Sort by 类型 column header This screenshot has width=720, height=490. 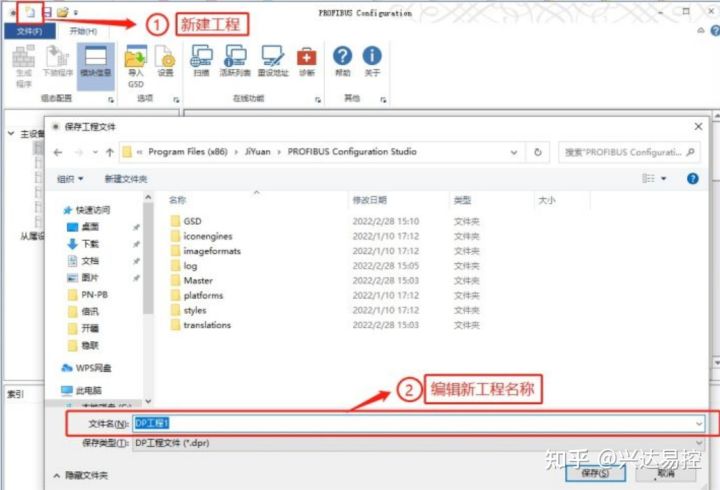point(462,200)
